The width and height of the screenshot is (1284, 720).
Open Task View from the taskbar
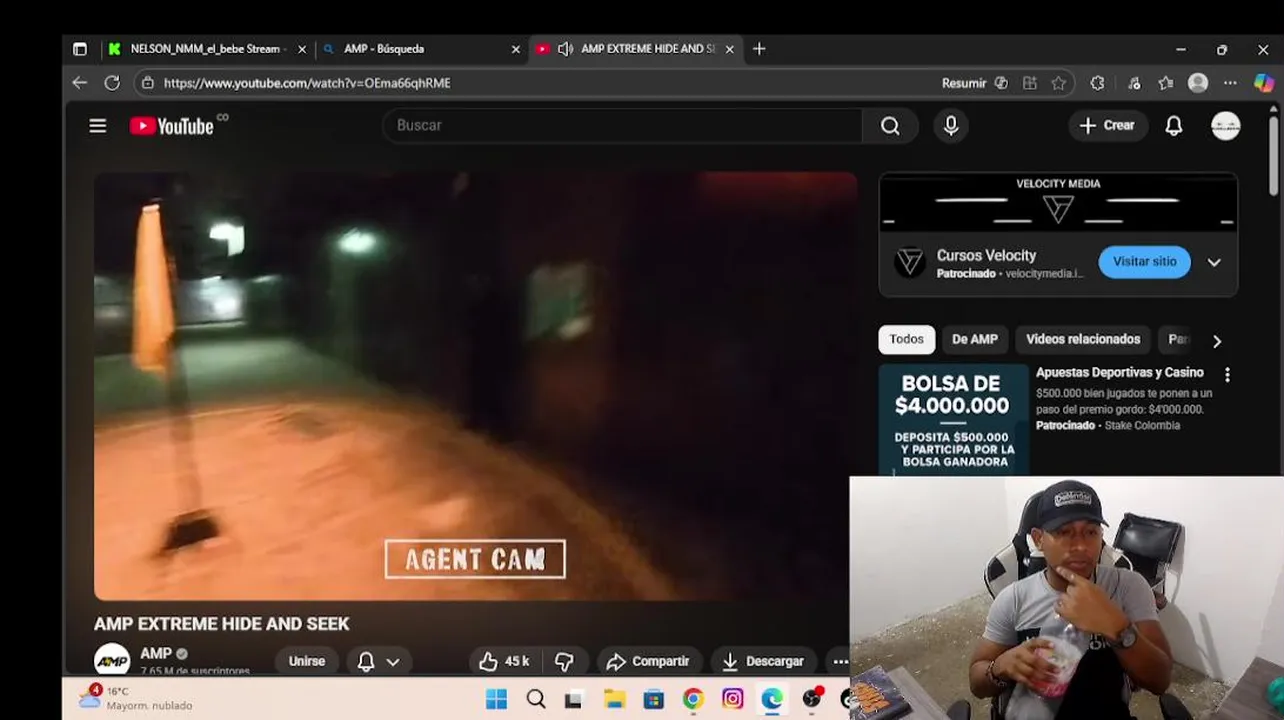pos(574,699)
